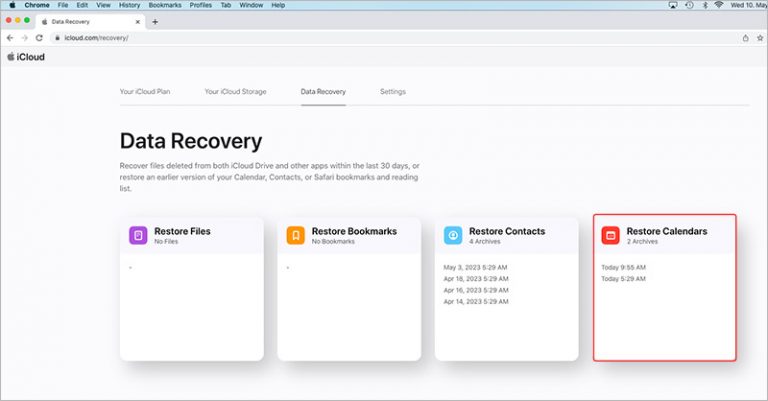Click the blue Restore Contacts icon
This screenshot has height=401, width=768.
pos(453,235)
